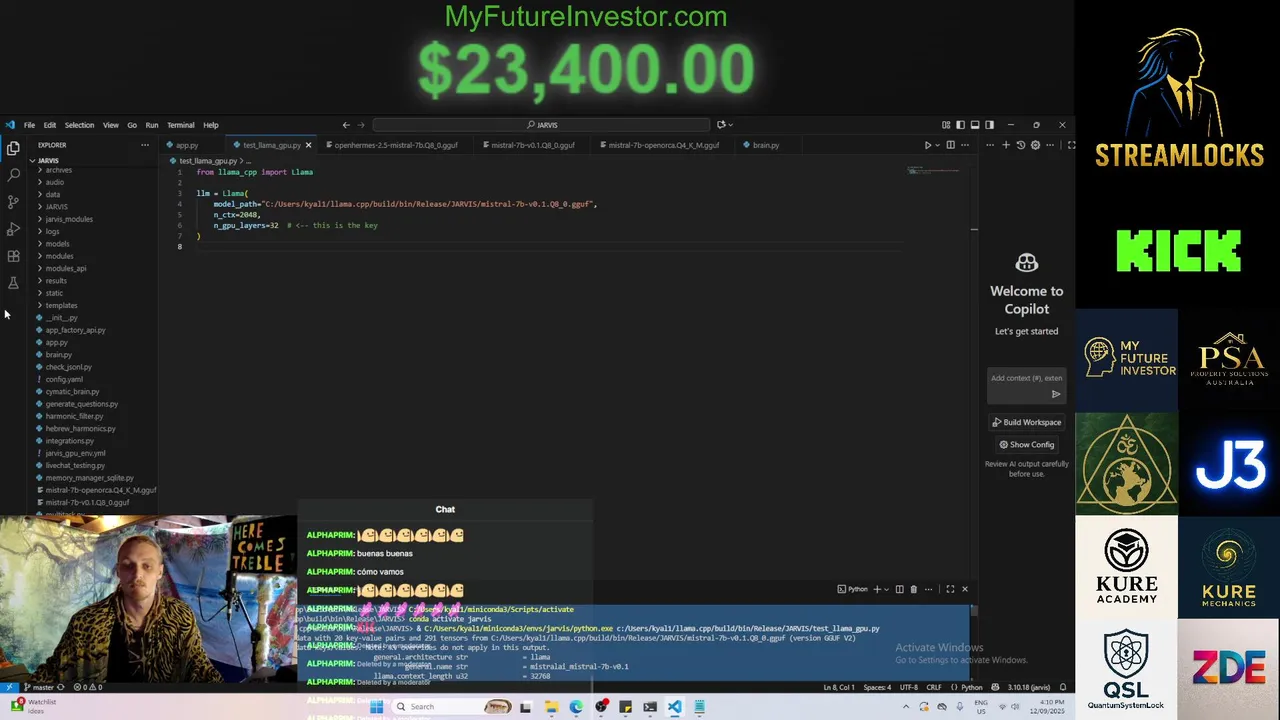Start a new Copilot chat with plus
Screen dimensions: 1280x720
pyautogui.click(x=1006, y=145)
